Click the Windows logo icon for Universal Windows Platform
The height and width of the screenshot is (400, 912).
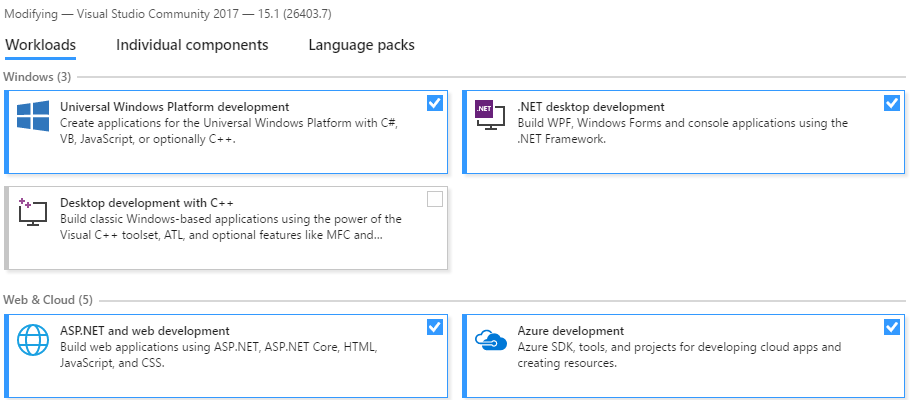[33, 116]
